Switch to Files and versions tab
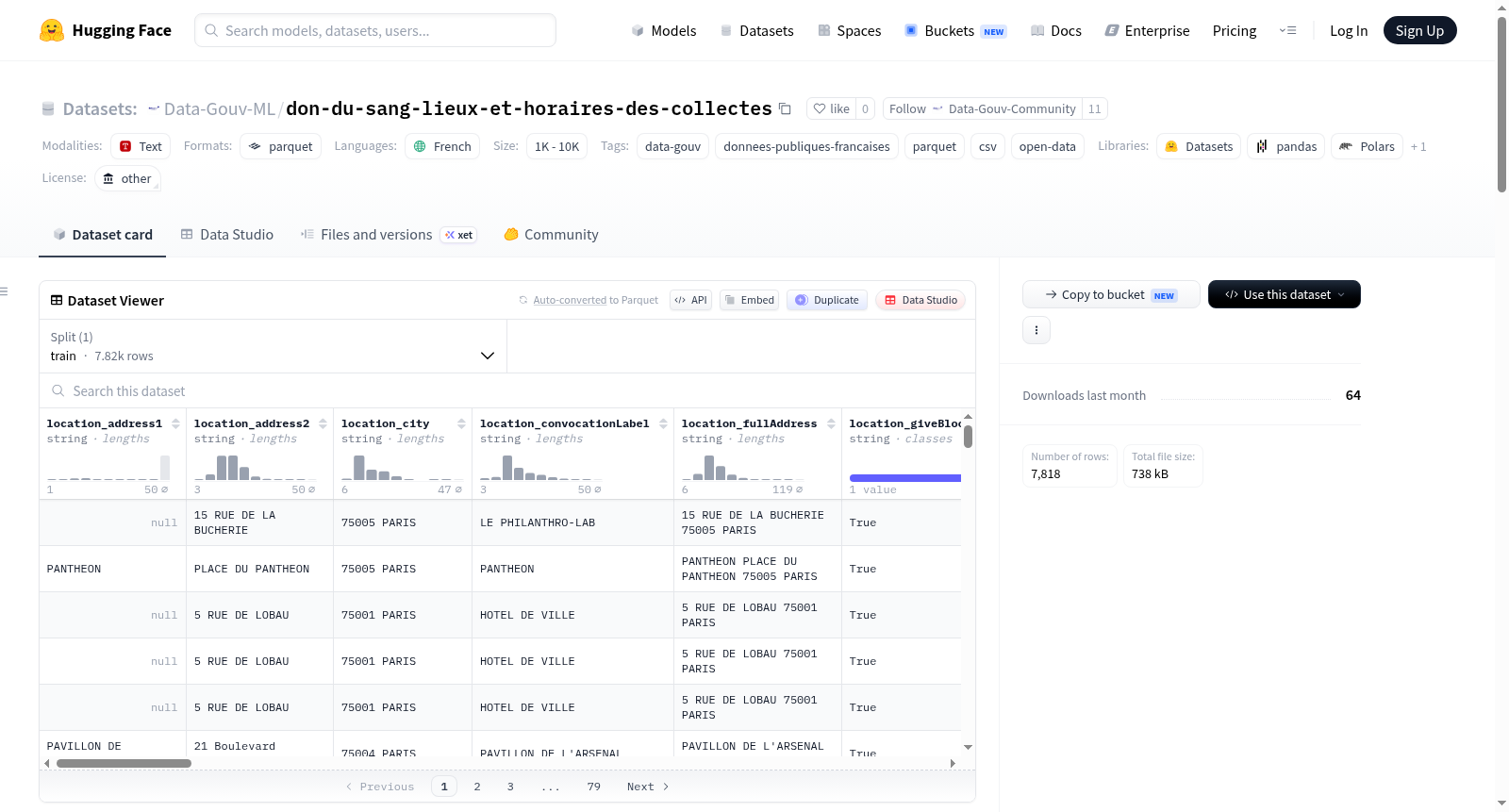This screenshot has height=812, width=1509. [388, 235]
